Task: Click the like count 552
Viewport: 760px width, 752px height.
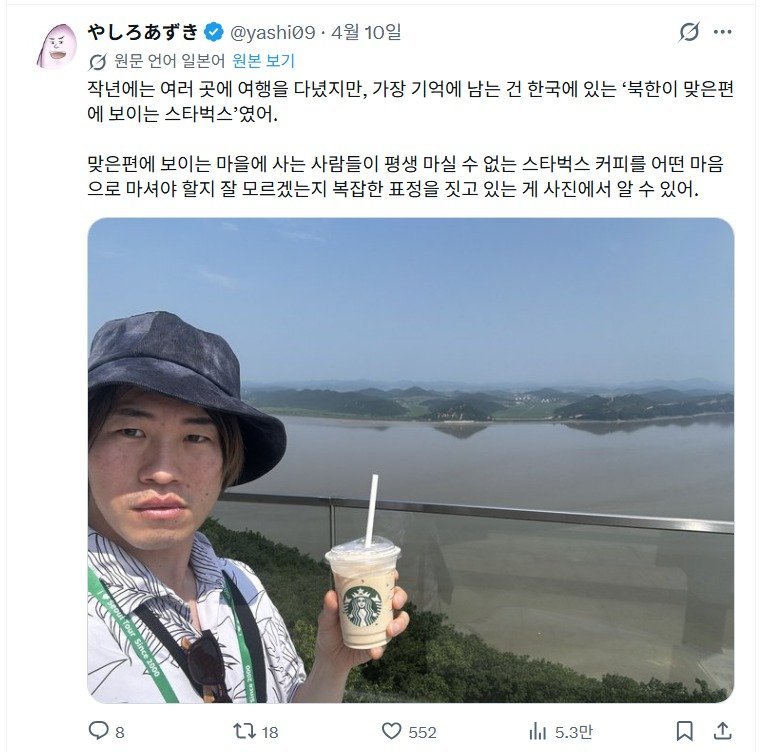Action: [422, 732]
